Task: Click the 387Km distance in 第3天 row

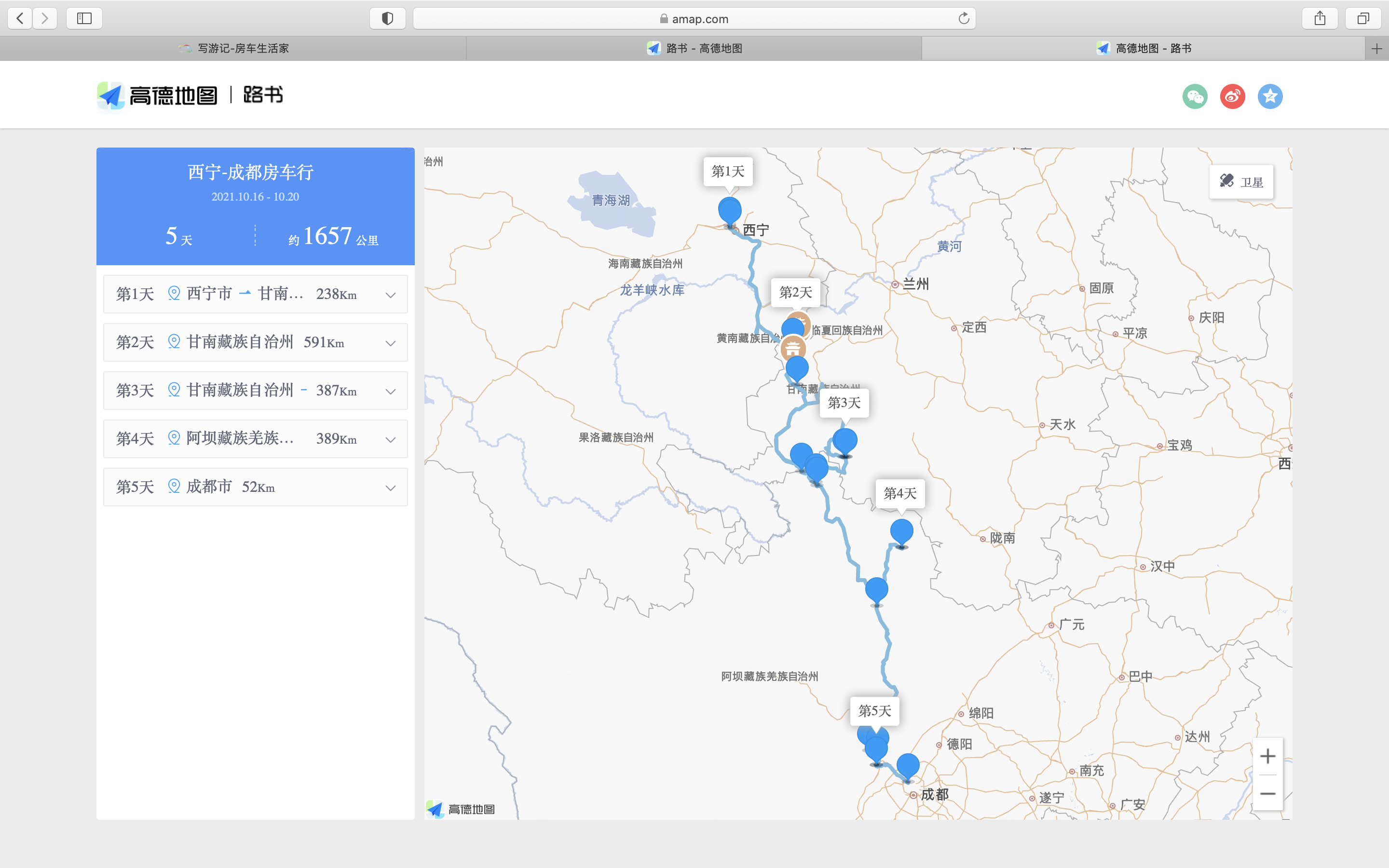Action: [x=336, y=391]
